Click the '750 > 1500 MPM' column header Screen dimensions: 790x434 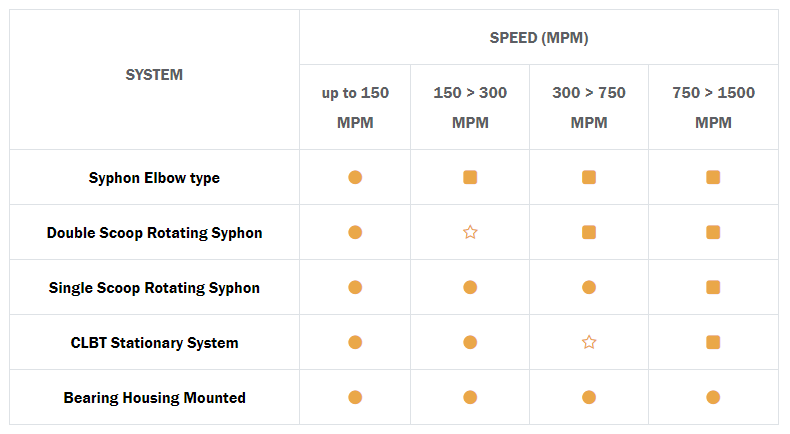pyautogui.click(x=713, y=107)
